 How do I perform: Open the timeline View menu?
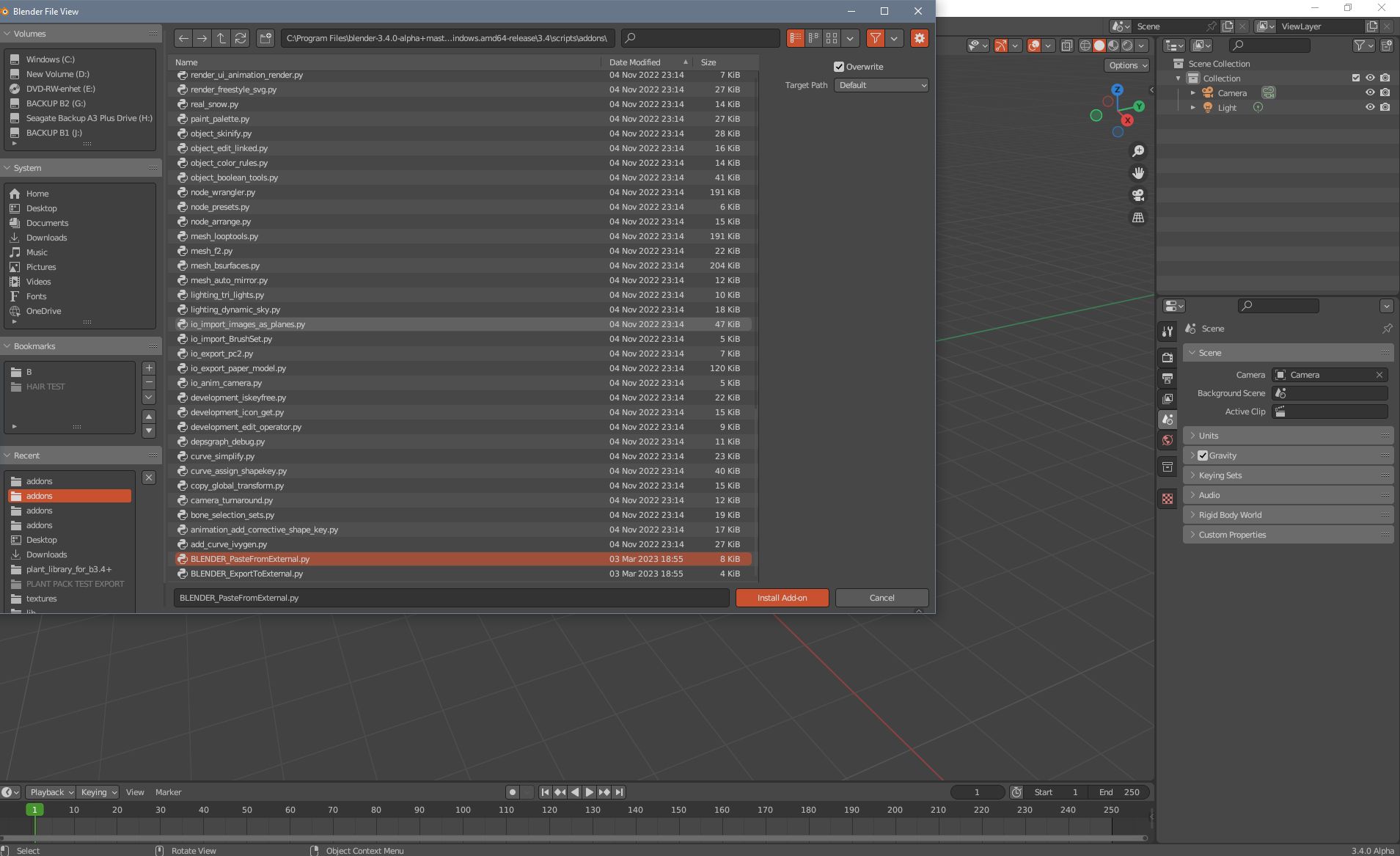(135, 792)
